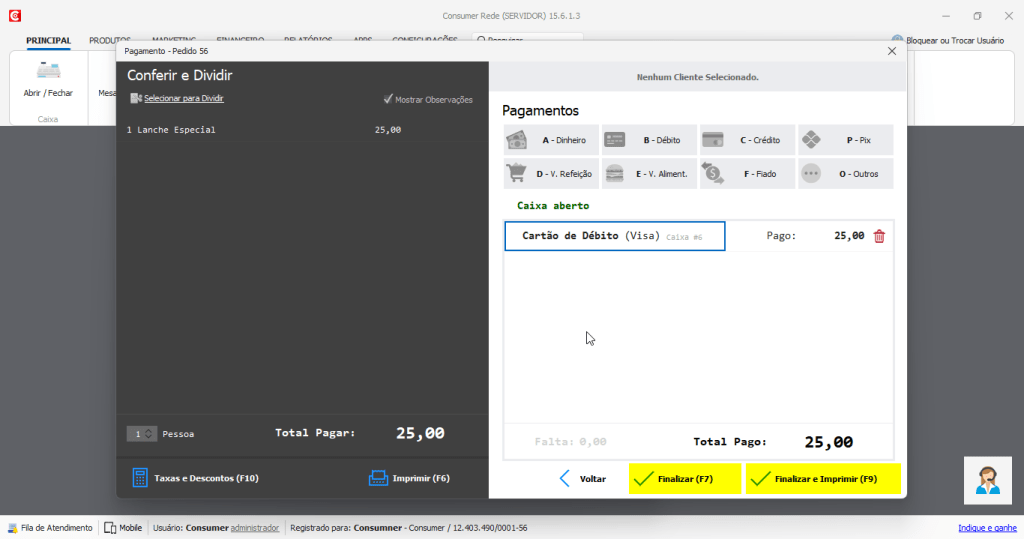Delete the Cartão de Débito payment
This screenshot has width=1024, height=539.
[879, 237]
